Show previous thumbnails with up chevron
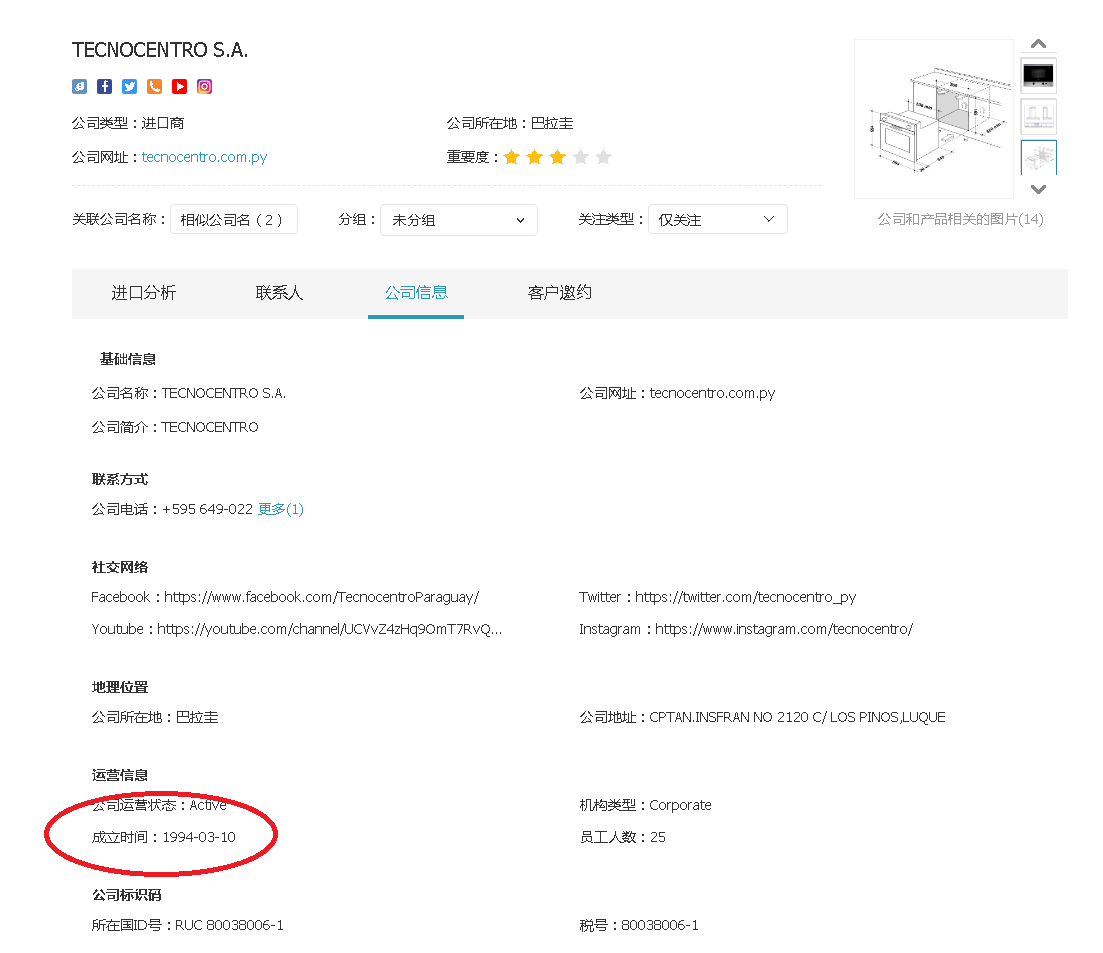Screen dimensions: 1103x953 (x=1038, y=44)
